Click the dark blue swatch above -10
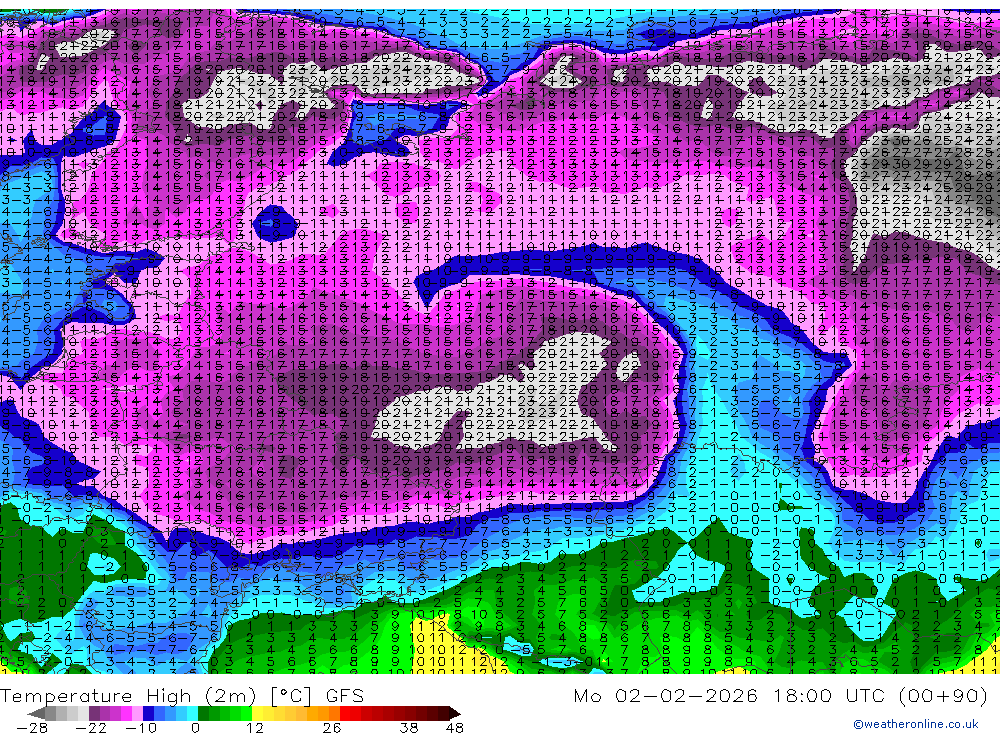 pyautogui.click(x=149, y=713)
